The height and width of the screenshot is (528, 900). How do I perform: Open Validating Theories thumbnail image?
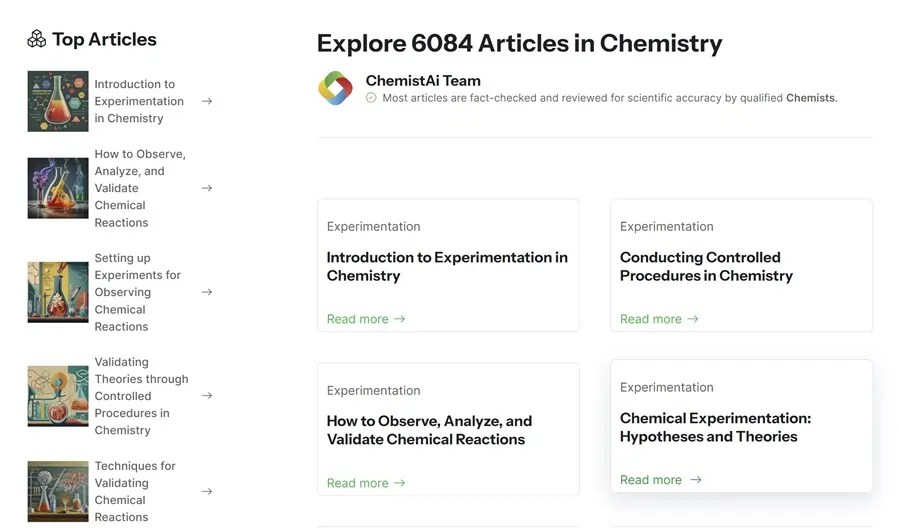pos(58,396)
